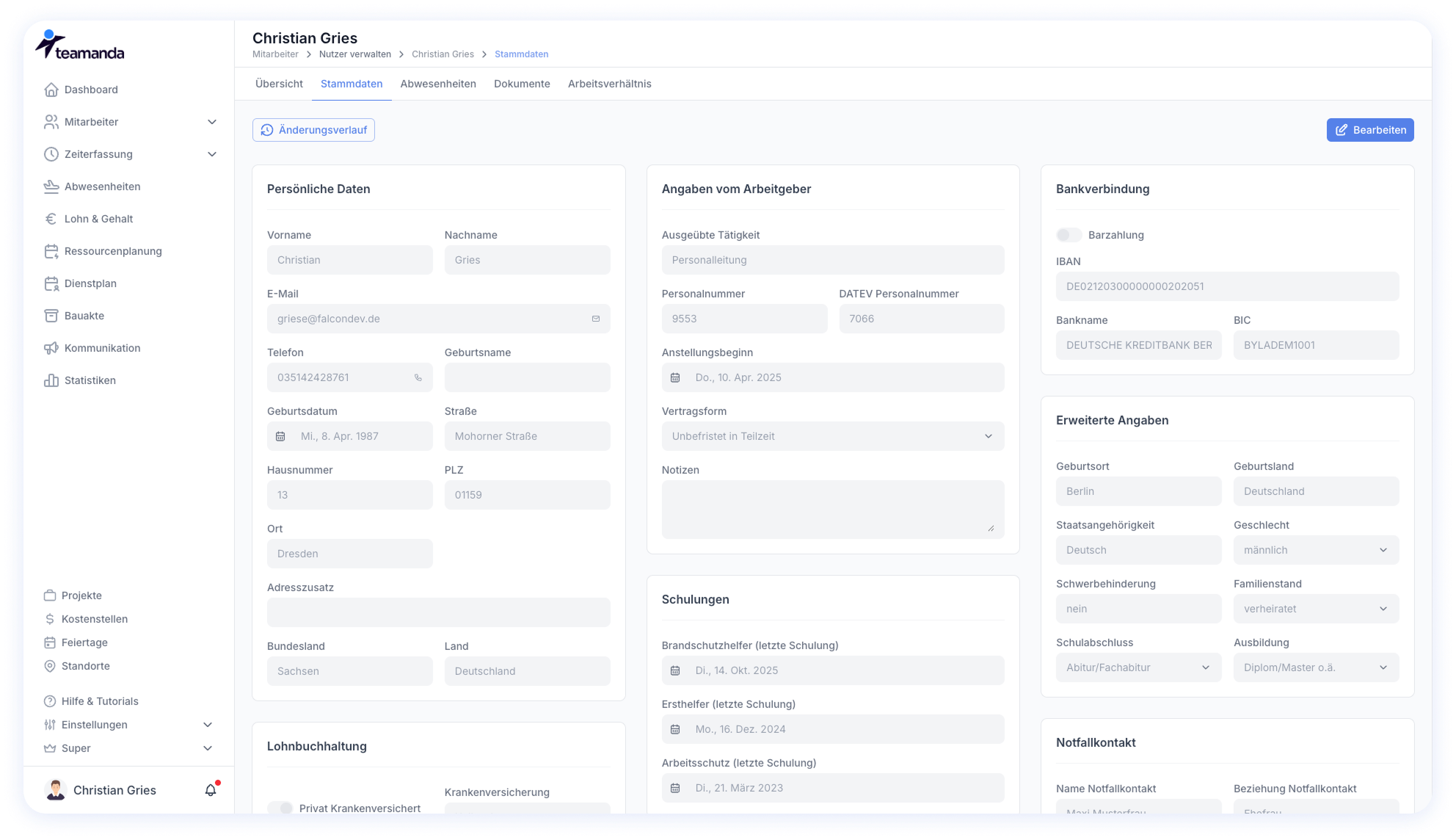Screen dimensions: 1456x840
Task: Click the phone icon in Telefon field
Action: click(418, 377)
